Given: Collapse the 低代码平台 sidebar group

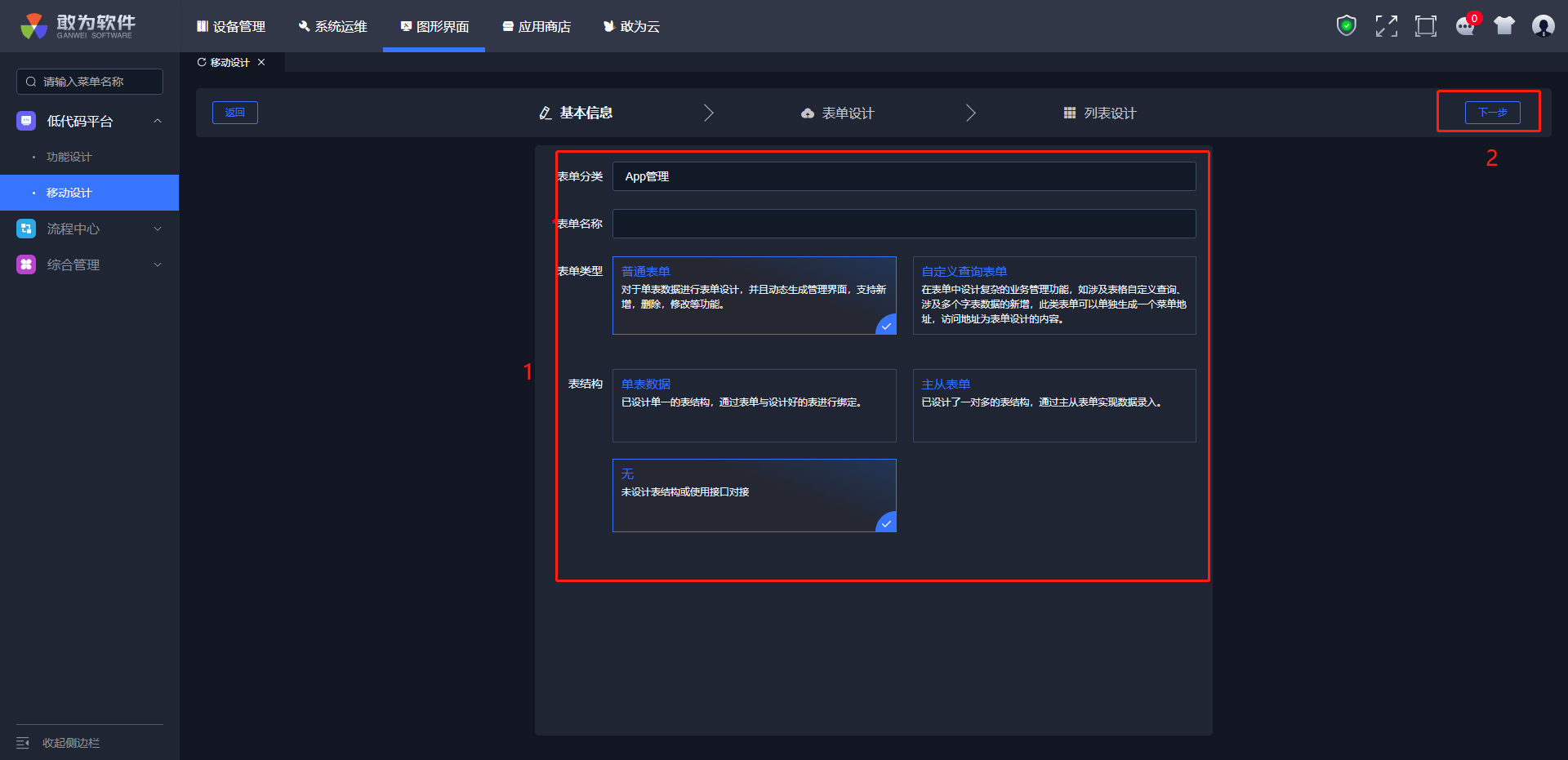Looking at the screenshot, I should pyautogui.click(x=90, y=121).
